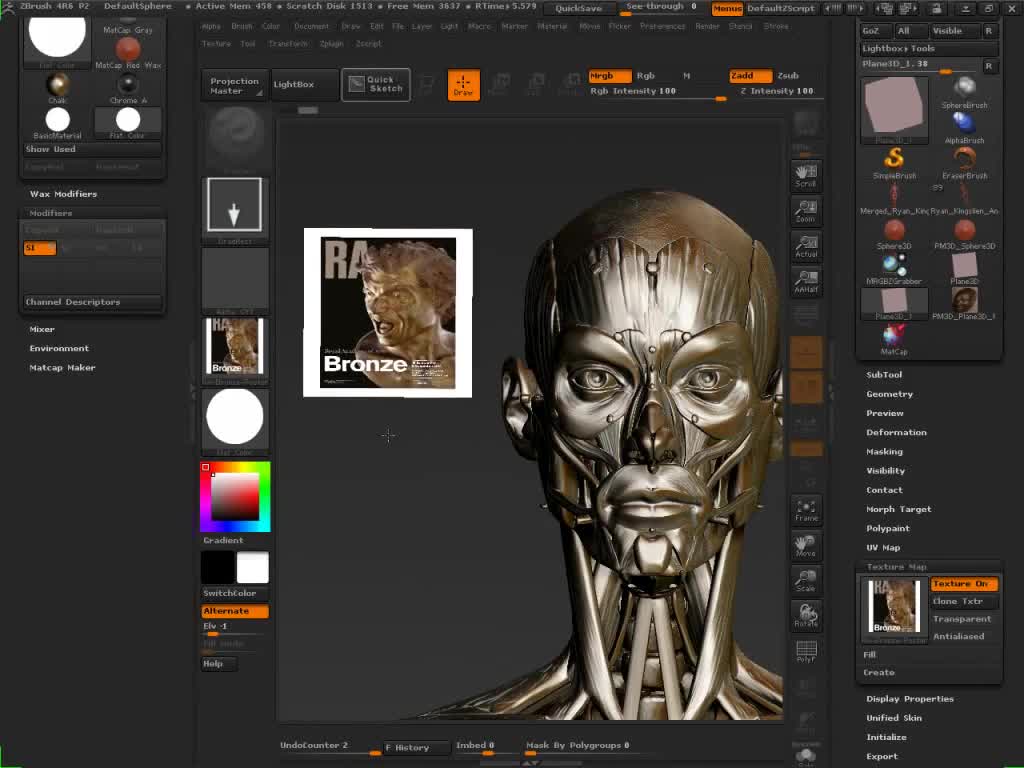Viewport: 1024px width, 768px height.
Task: Select the white secondary color swatch
Action: (x=252, y=567)
